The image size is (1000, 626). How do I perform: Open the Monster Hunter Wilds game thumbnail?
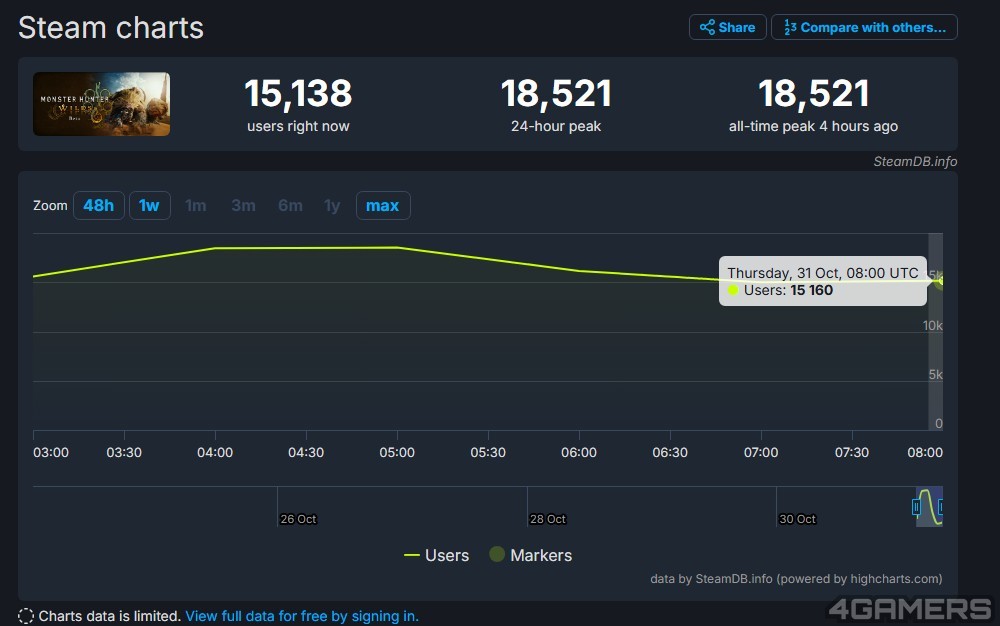click(101, 104)
